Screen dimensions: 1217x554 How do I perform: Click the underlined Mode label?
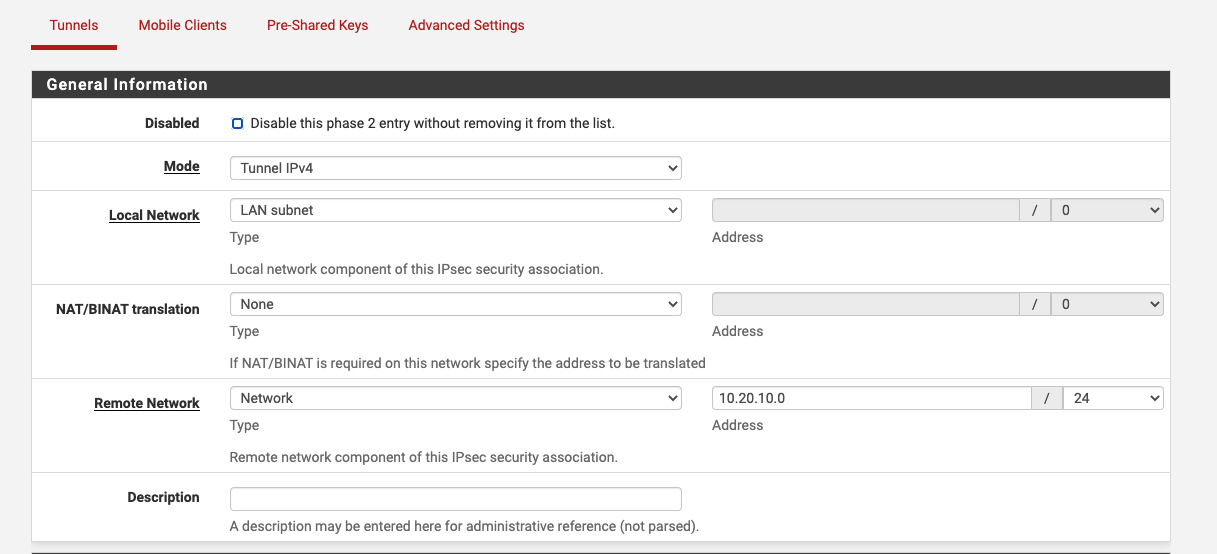pyautogui.click(x=182, y=167)
